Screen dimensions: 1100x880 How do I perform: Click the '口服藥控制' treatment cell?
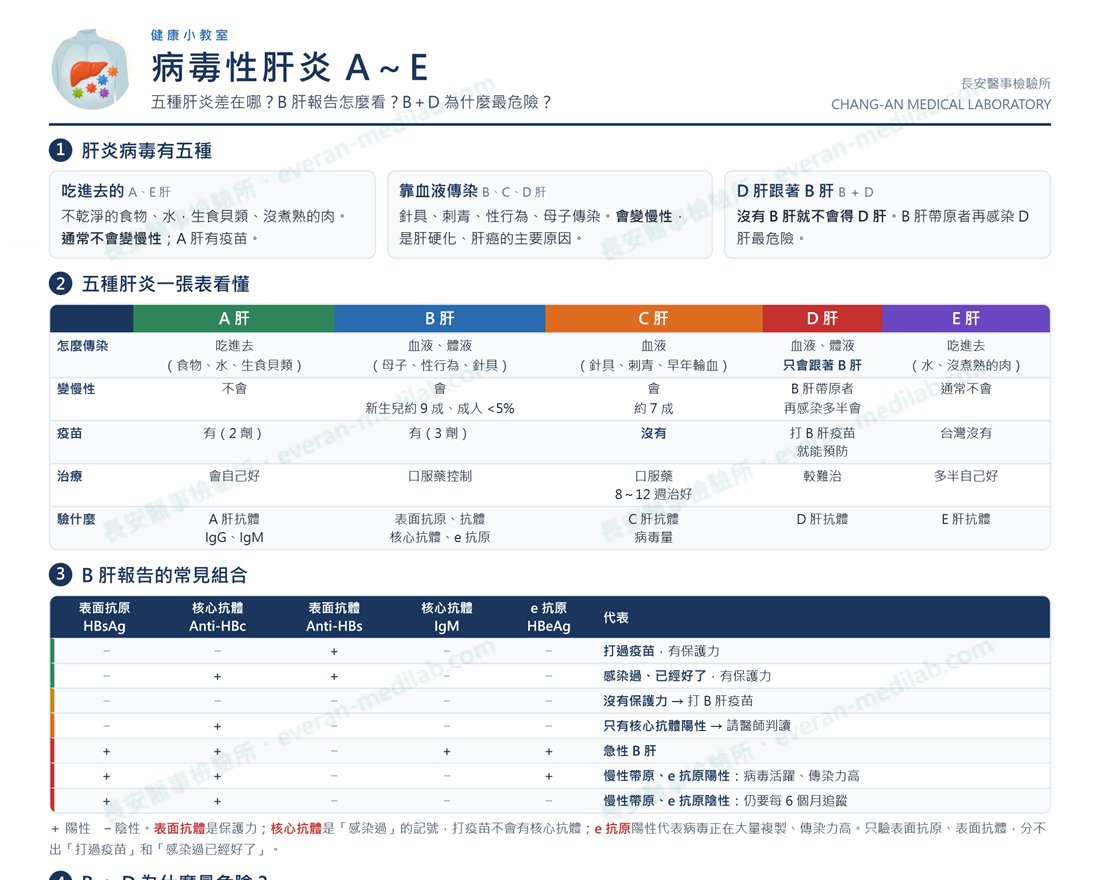click(440, 476)
